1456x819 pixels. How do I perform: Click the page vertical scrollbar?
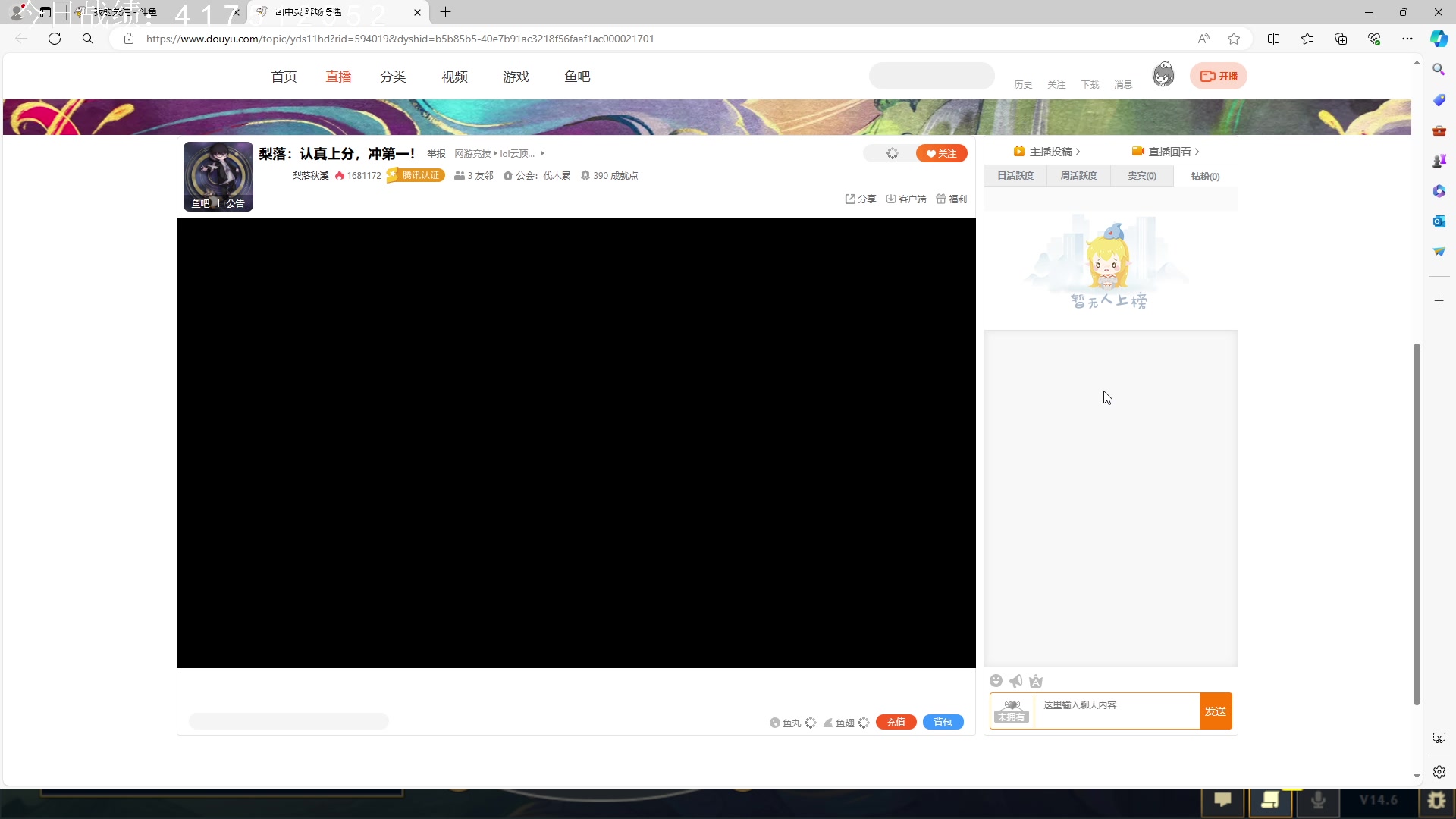1416,524
